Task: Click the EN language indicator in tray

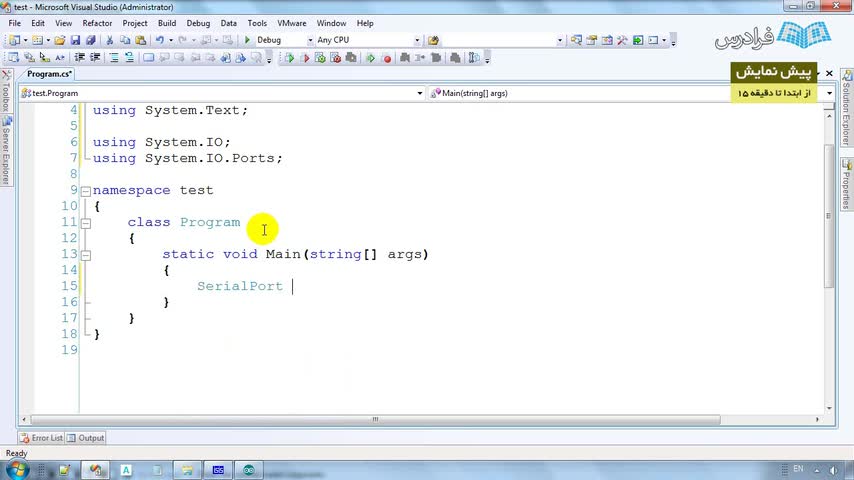Action: pos(798,469)
